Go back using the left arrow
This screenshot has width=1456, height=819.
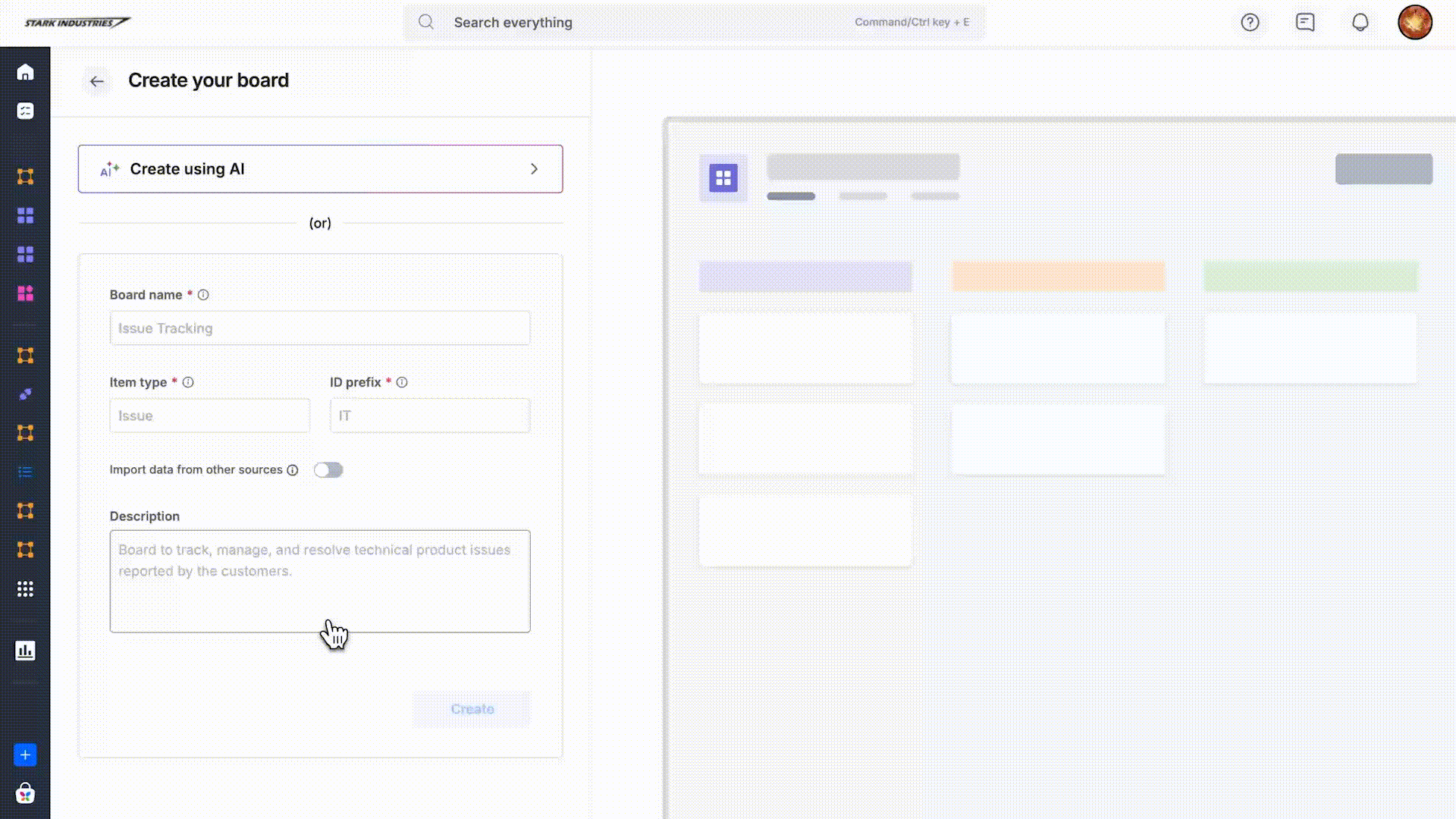click(x=96, y=81)
